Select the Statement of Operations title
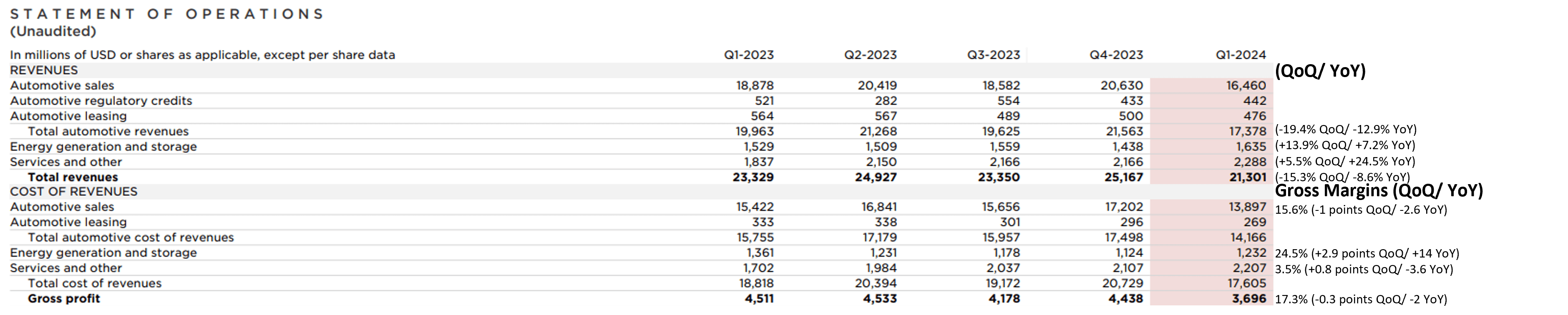This screenshot has height=315, width=1568. (x=167, y=14)
